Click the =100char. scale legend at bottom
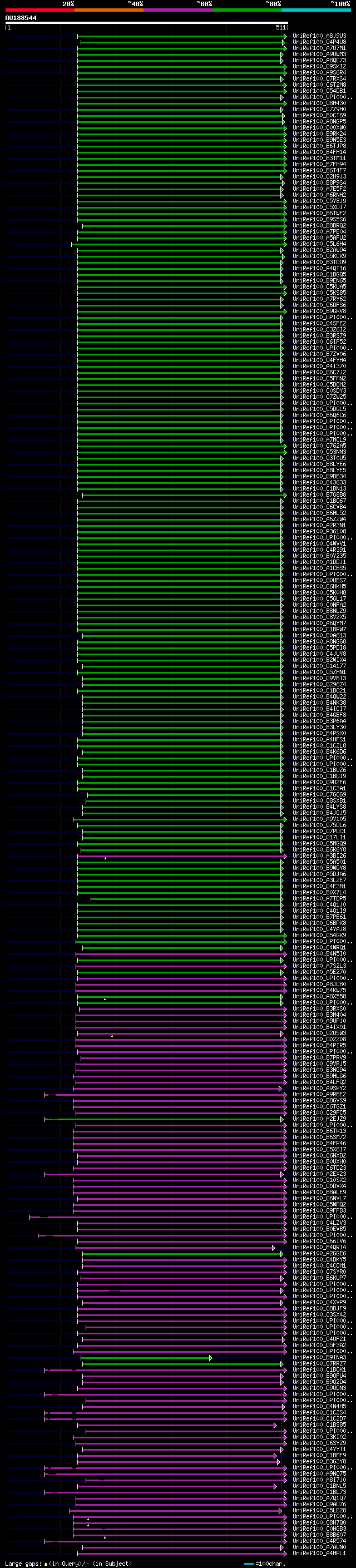This screenshot has width=356, height=1568. tap(265, 1563)
